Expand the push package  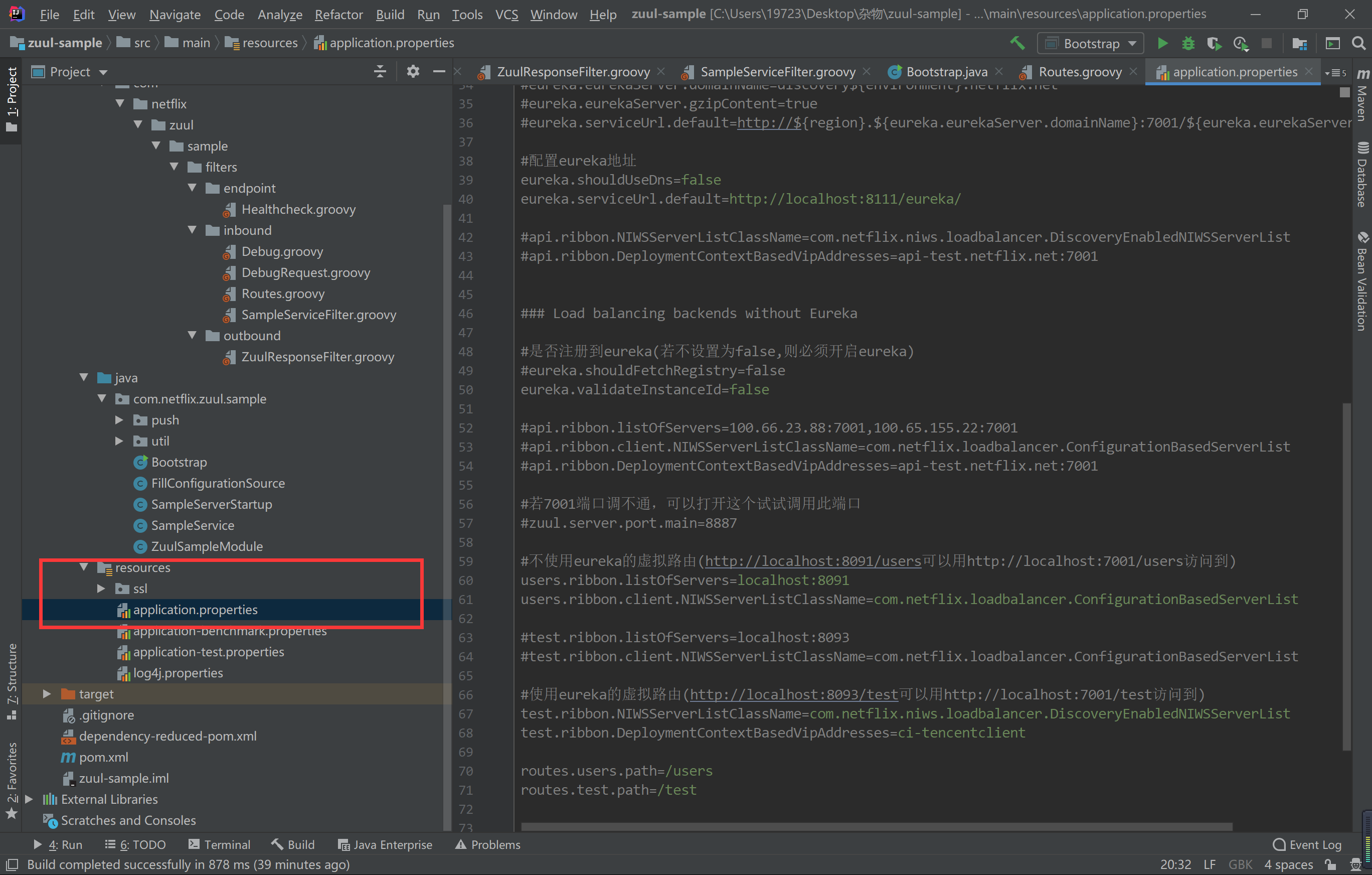[119, 419]
